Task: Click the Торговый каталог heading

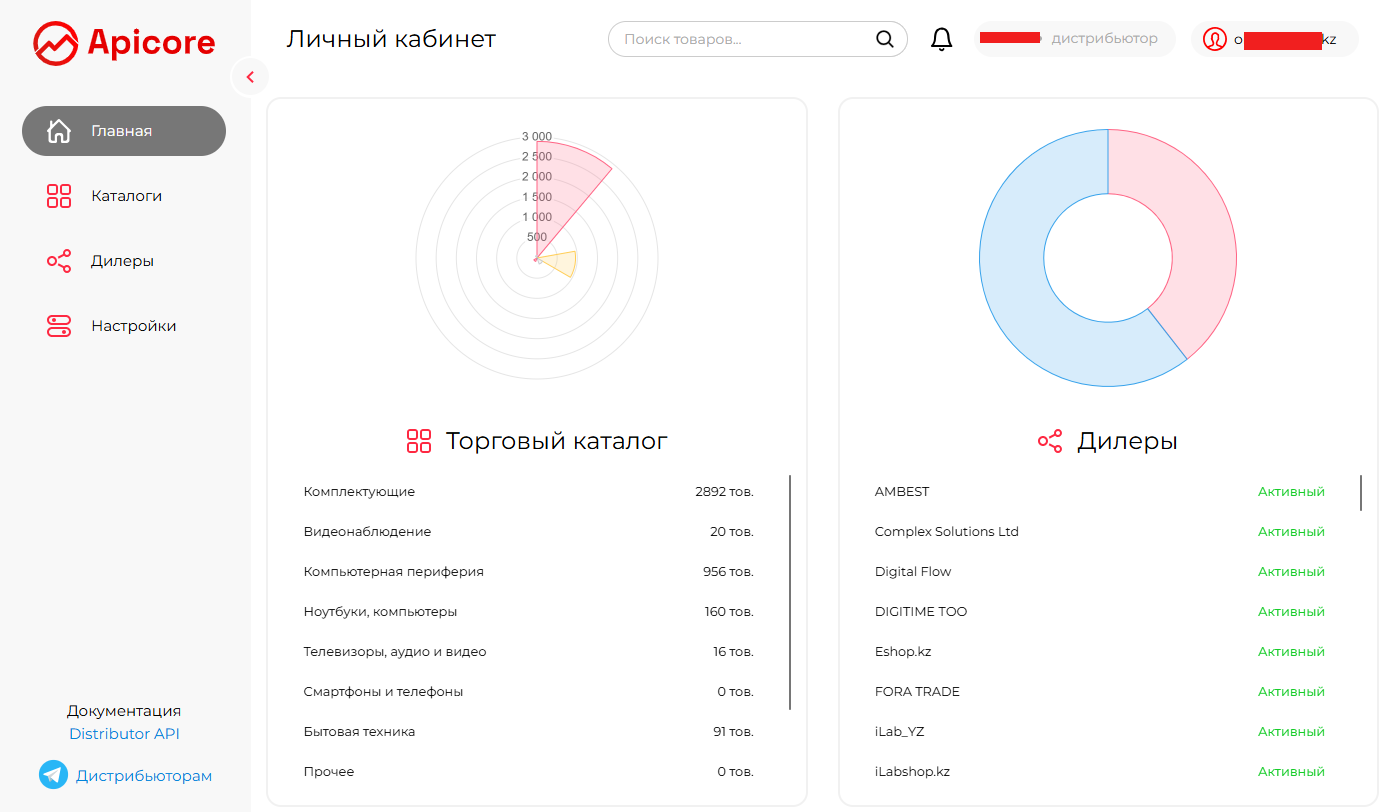Action: coord(556,441)
